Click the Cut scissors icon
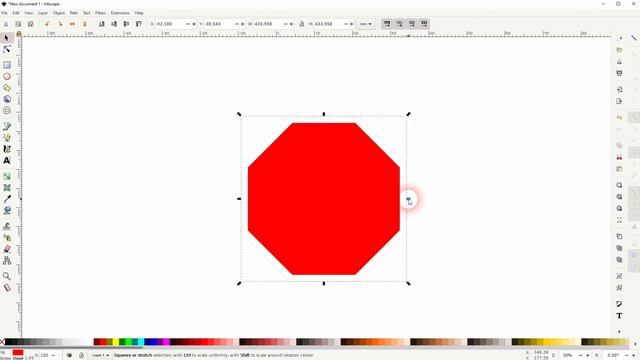The height and width of the screenshot is (360, 640). [x=619, y=157]
